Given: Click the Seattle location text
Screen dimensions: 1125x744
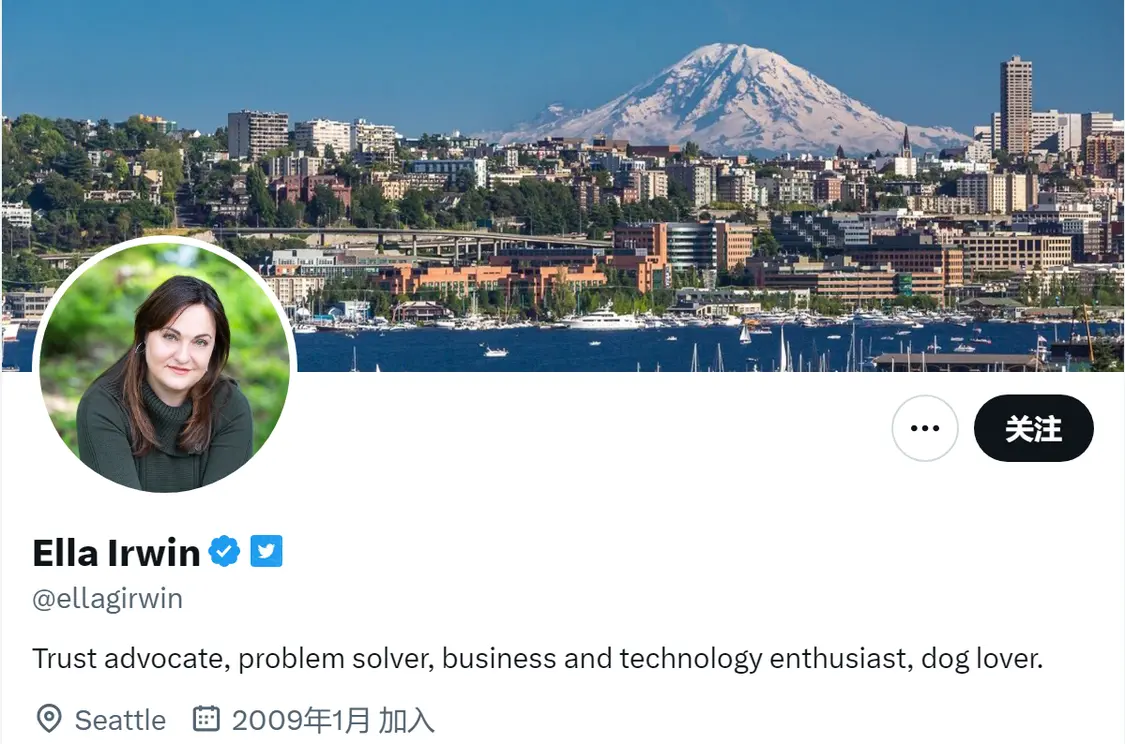Looking at the screenshot, I should pyautogui.click(x=120, y=720).
